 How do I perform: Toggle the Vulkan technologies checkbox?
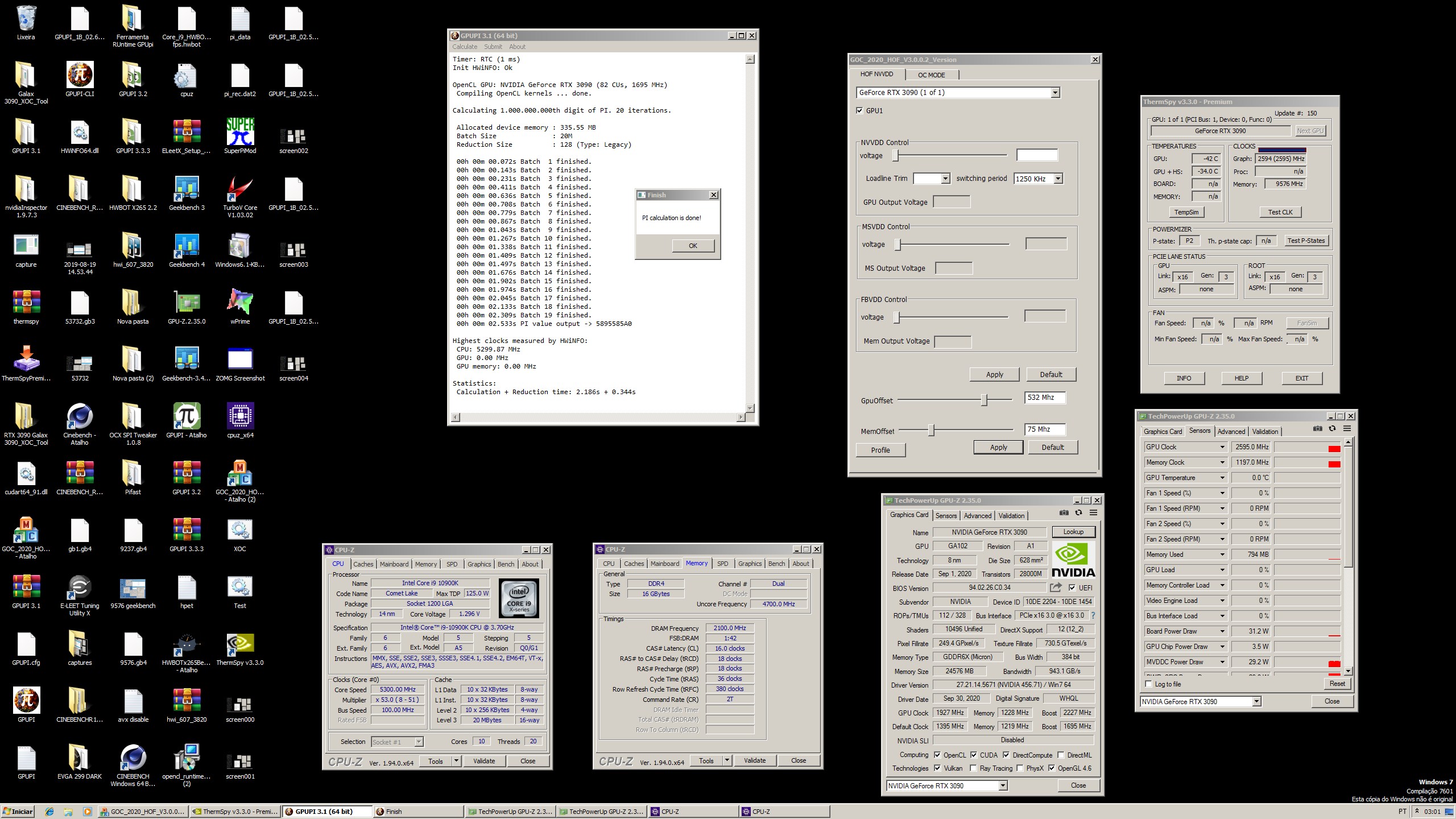click(x=937, y=768)
